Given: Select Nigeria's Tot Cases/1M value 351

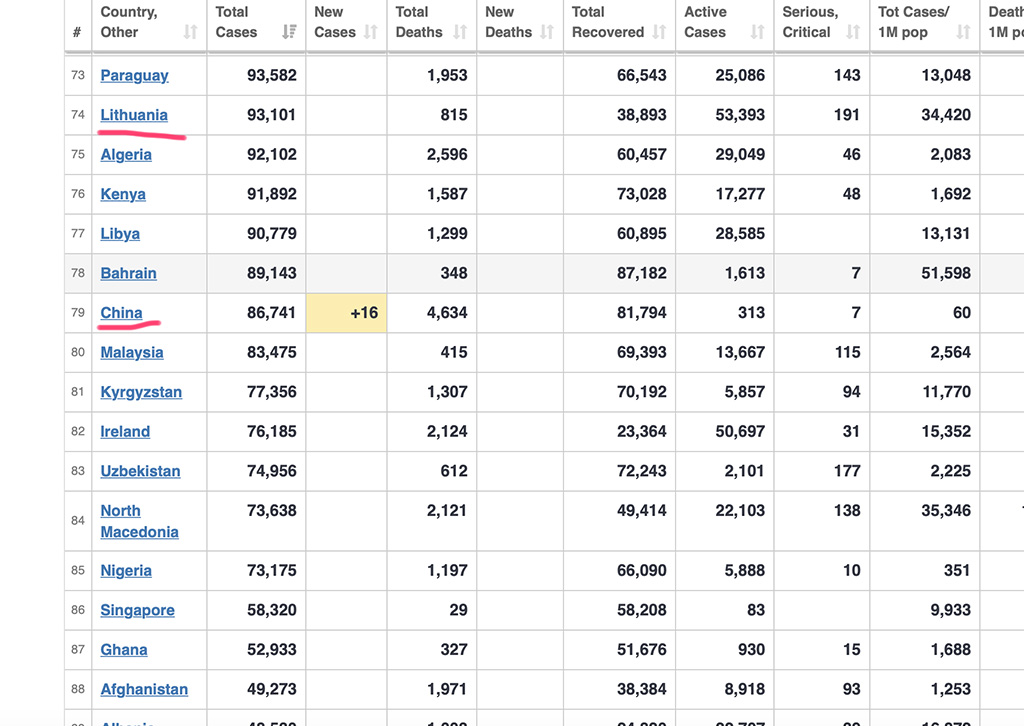Looking at the screenshot, I should coord(957,571).
